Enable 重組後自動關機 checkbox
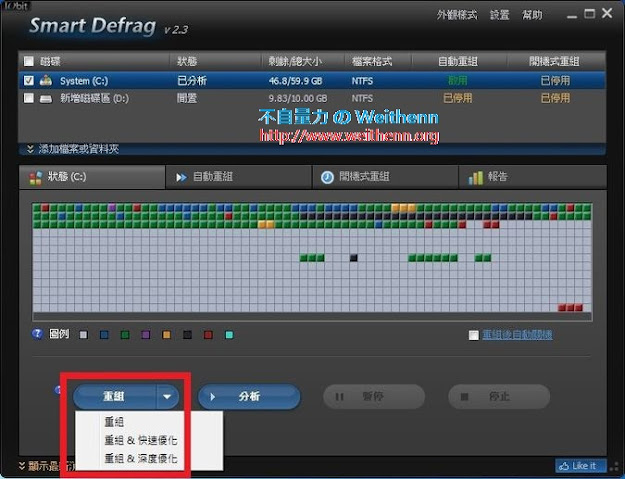Viewport: 625px width, 479px height. pos(474,335)
